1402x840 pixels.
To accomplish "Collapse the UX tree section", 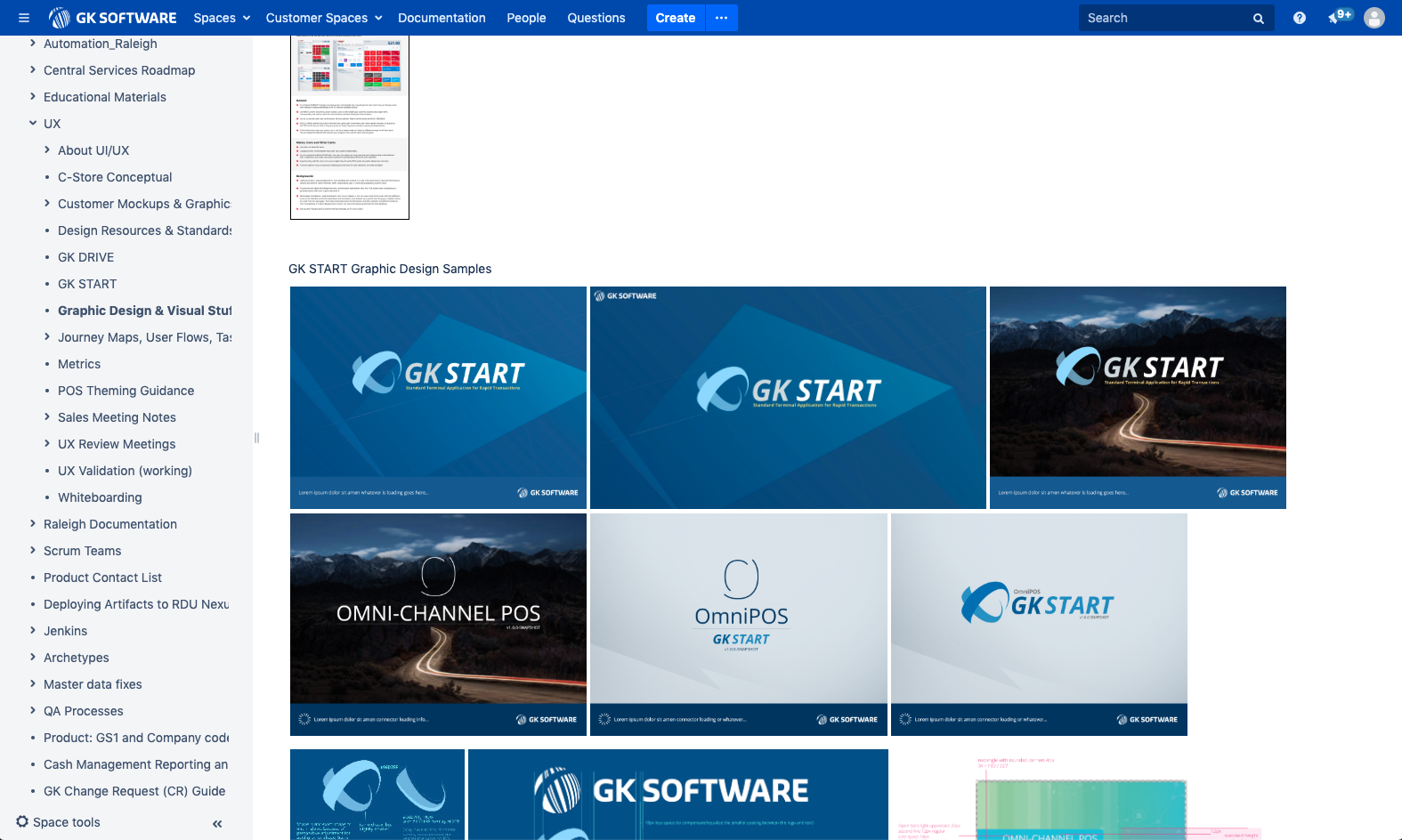I will tap(33, 124).
